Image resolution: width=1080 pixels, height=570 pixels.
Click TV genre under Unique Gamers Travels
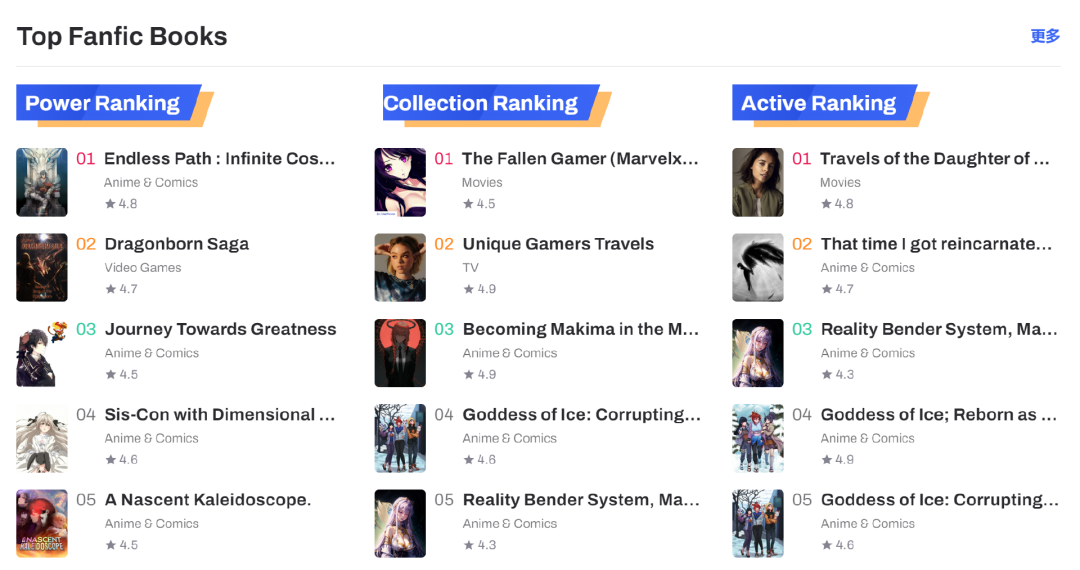tap(471, 268)
